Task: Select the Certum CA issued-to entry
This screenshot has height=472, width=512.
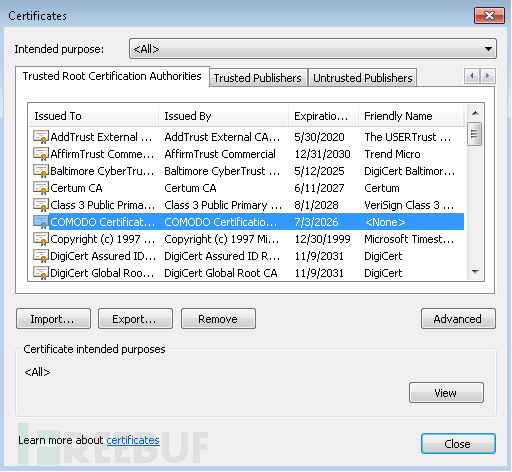Action: [x=76, y=188]
